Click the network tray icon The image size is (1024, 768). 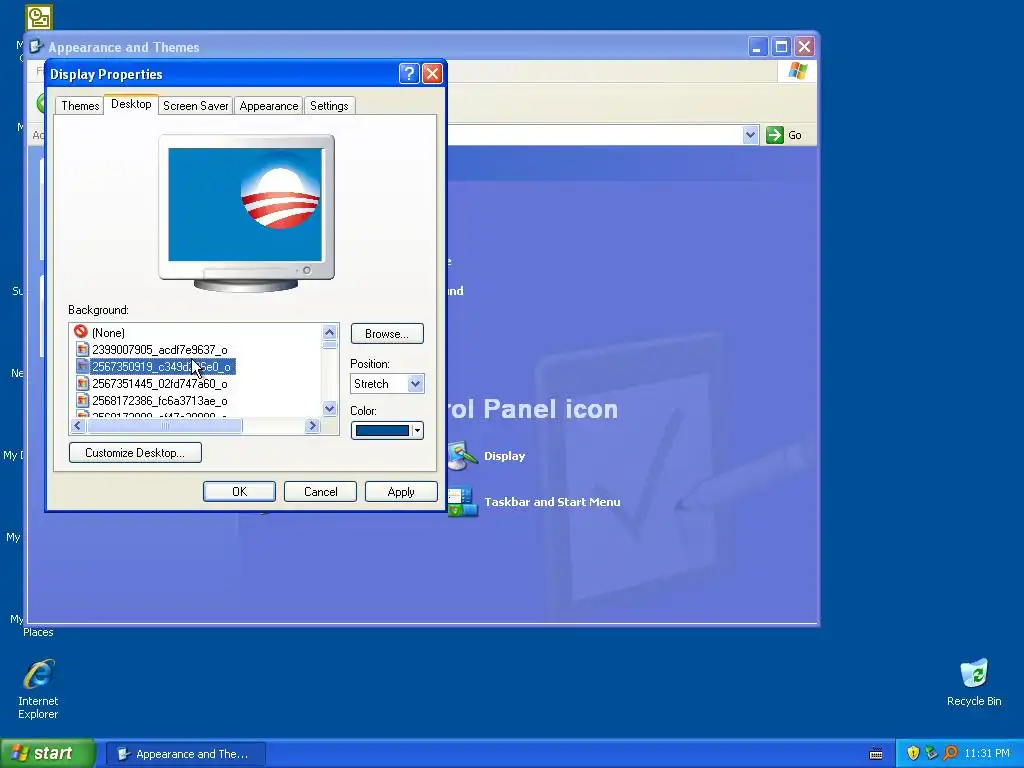(x=931, y=753)
